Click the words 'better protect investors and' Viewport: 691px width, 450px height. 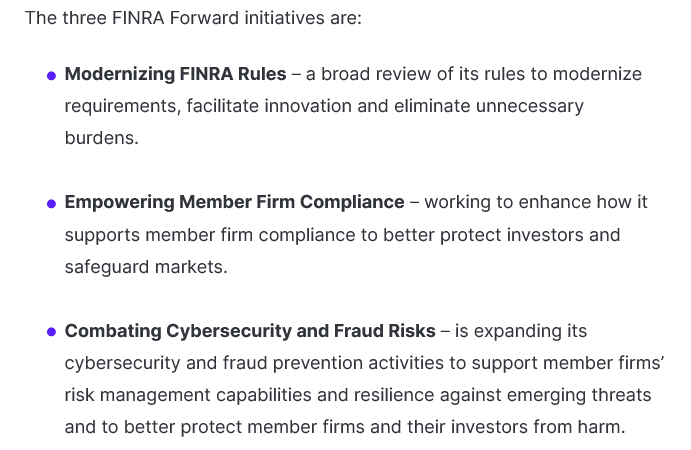[502, 235]
